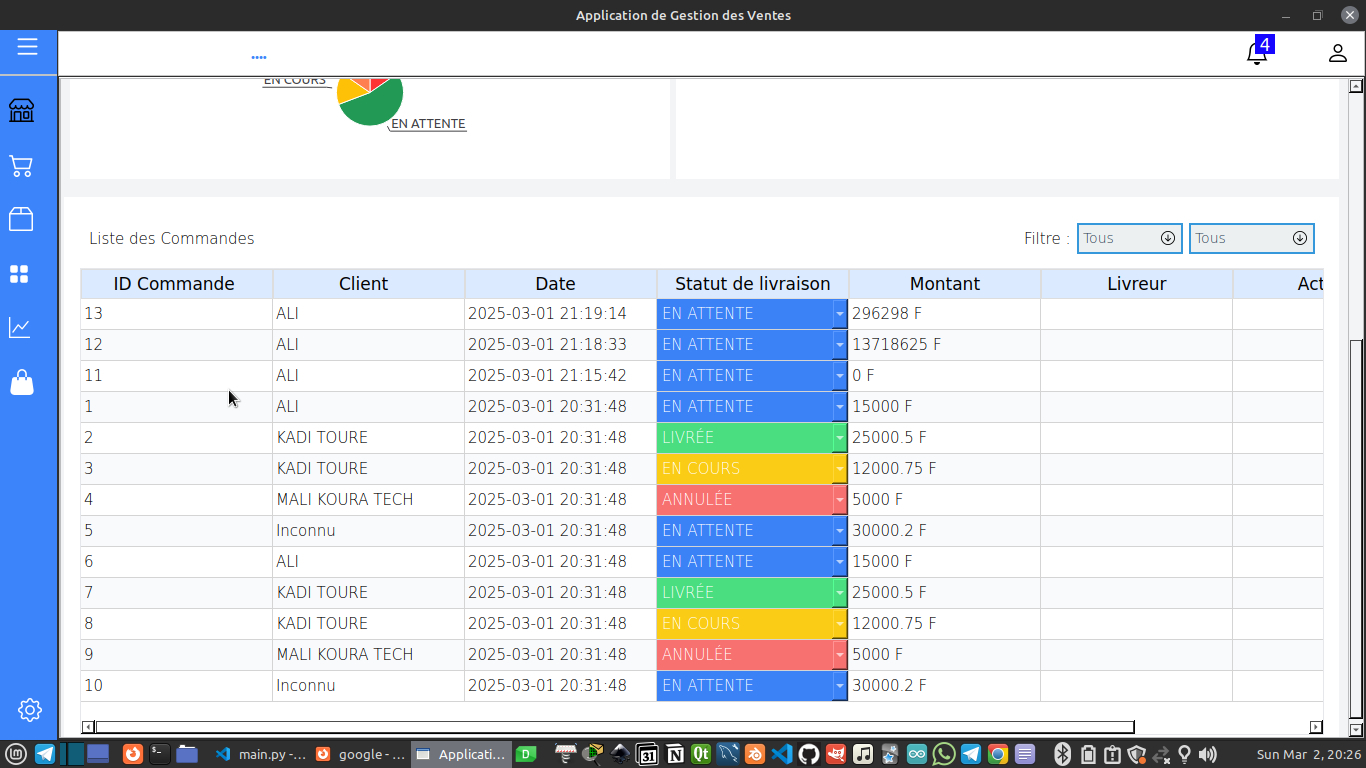The width and height of the screenshot is (1366, 768).
Task: Open the statistics chart icon
Action: pyautogui.click(x=20, y=327)
